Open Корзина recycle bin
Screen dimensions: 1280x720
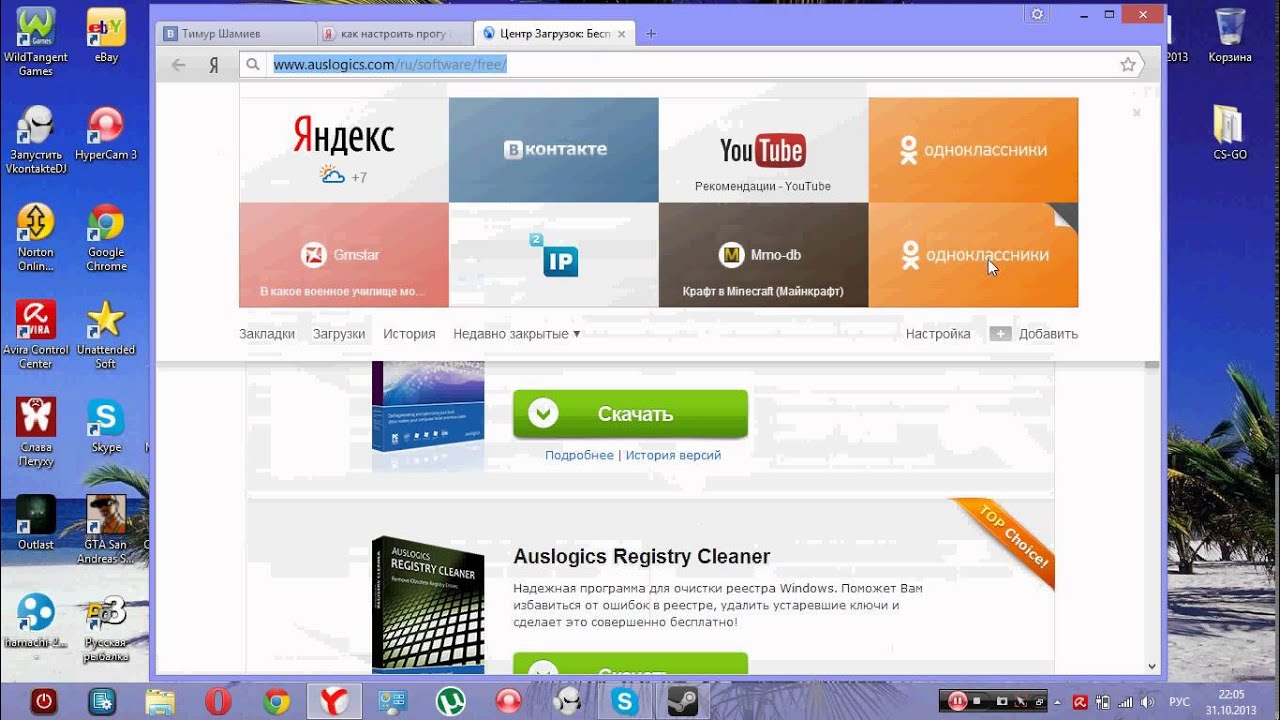pos(1230,36)
